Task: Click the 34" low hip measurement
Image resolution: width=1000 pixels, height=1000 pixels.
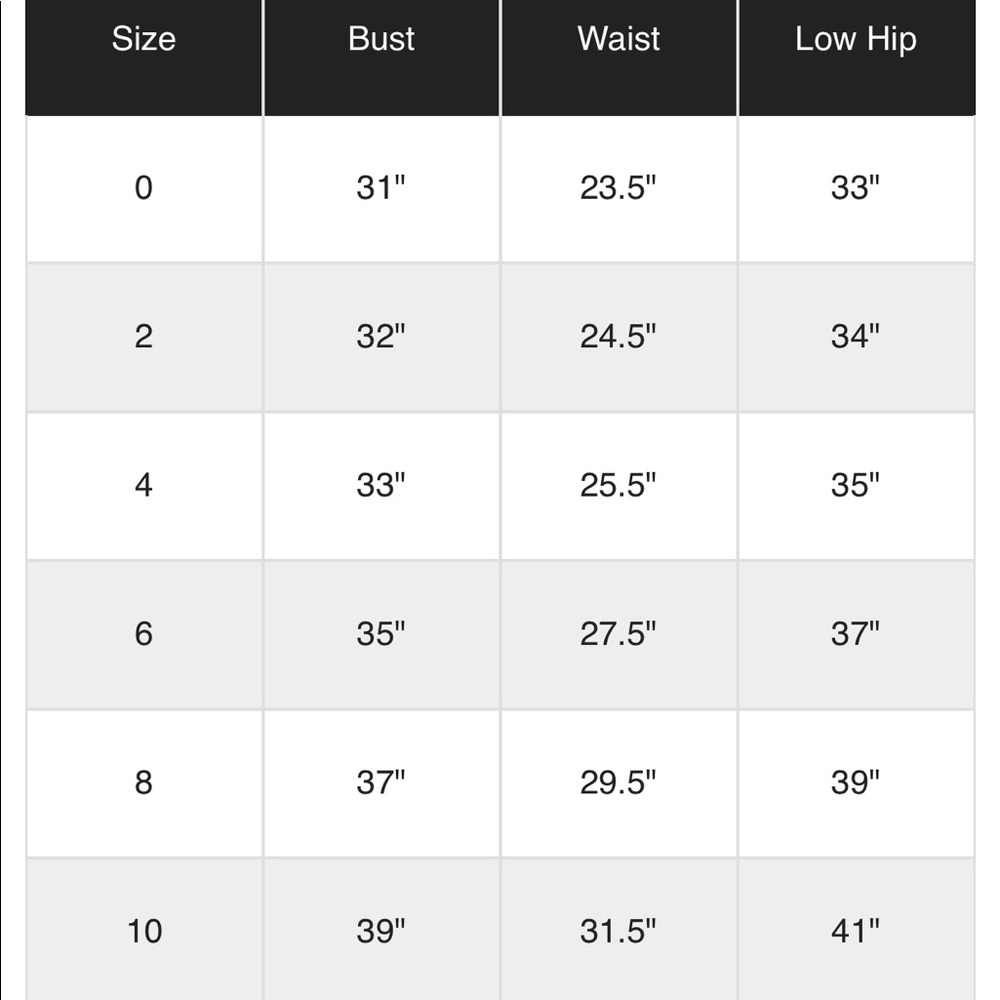Action: point(855,336)
